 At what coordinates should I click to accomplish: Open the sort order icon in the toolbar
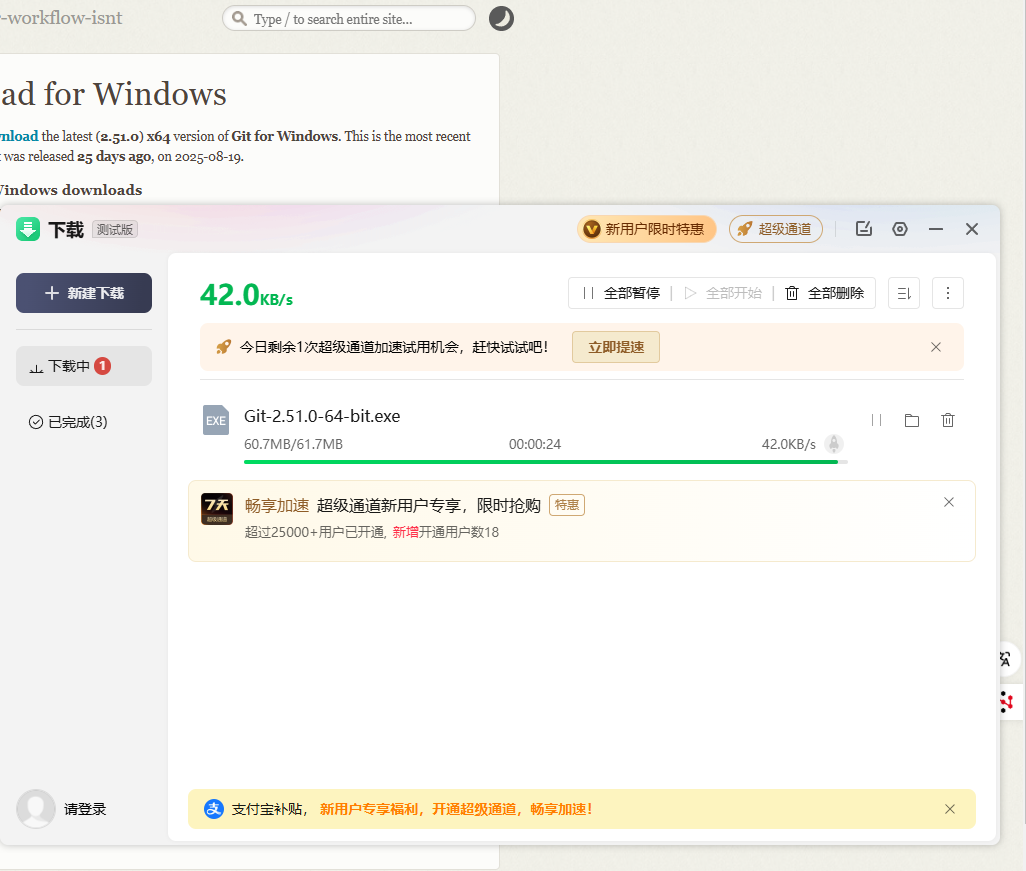tap(903, 293)
